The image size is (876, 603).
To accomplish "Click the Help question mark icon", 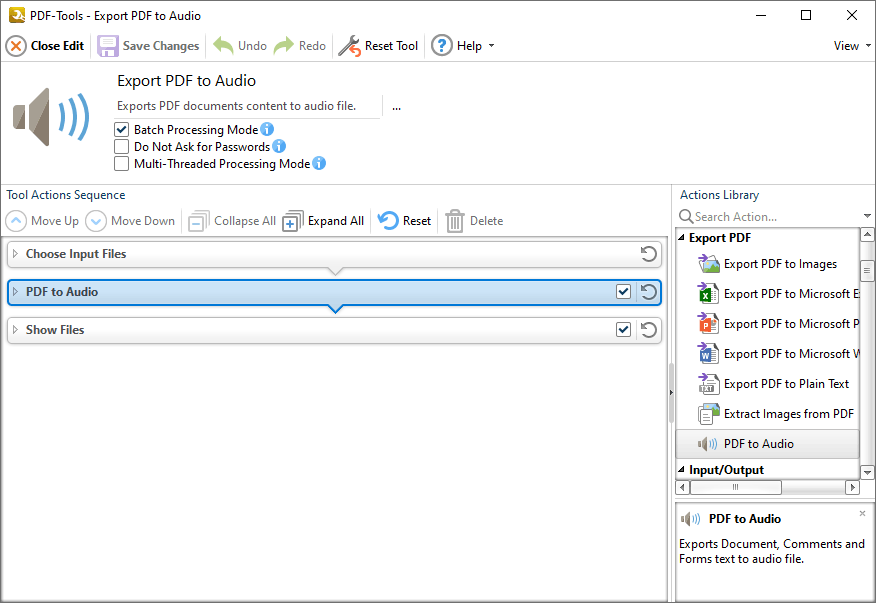I will pos(442,46).
